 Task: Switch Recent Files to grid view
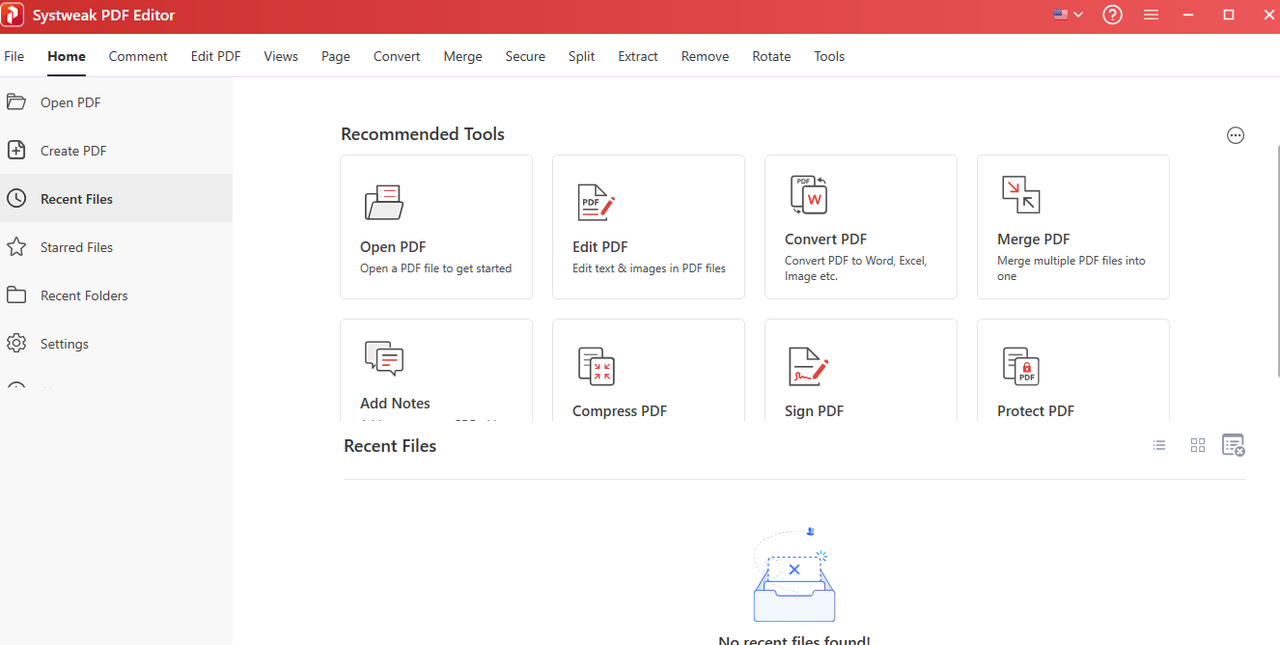(x=1198, y=445)
